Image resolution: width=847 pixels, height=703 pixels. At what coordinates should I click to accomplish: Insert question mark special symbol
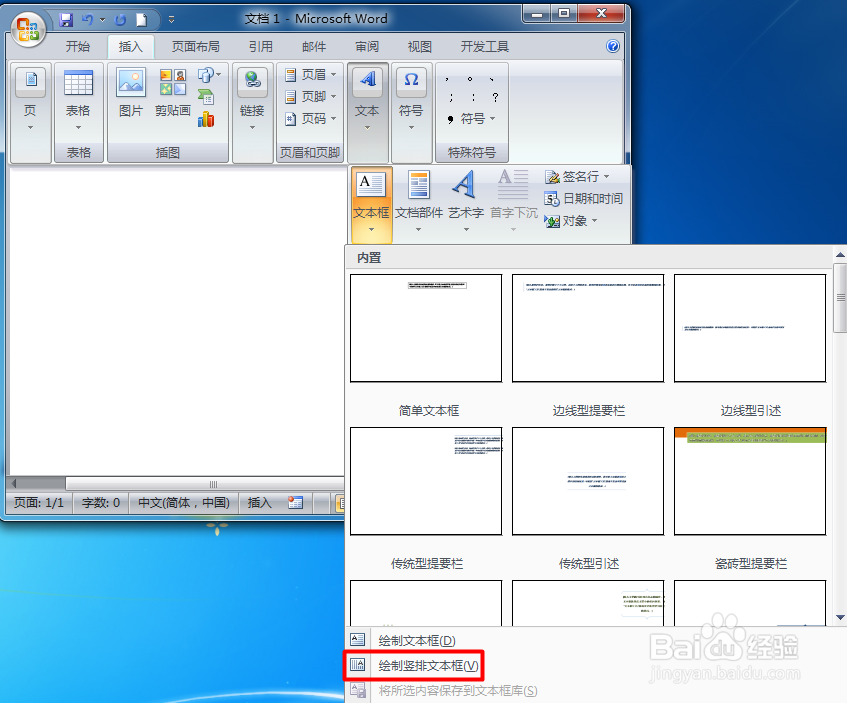(x=495, y=97)
